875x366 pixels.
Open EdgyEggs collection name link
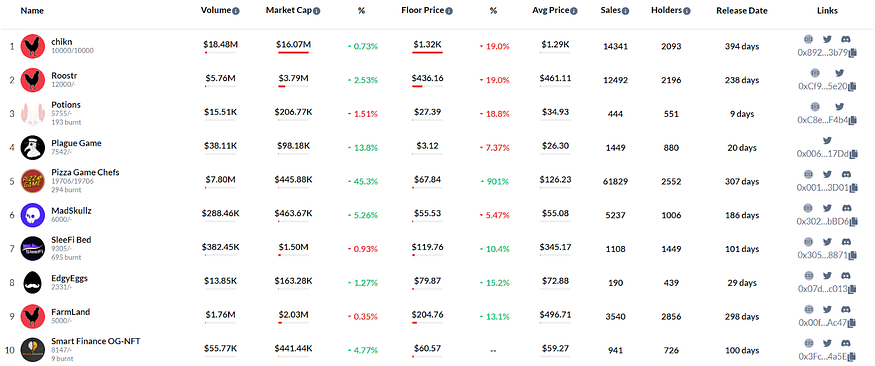click(69, 277)
